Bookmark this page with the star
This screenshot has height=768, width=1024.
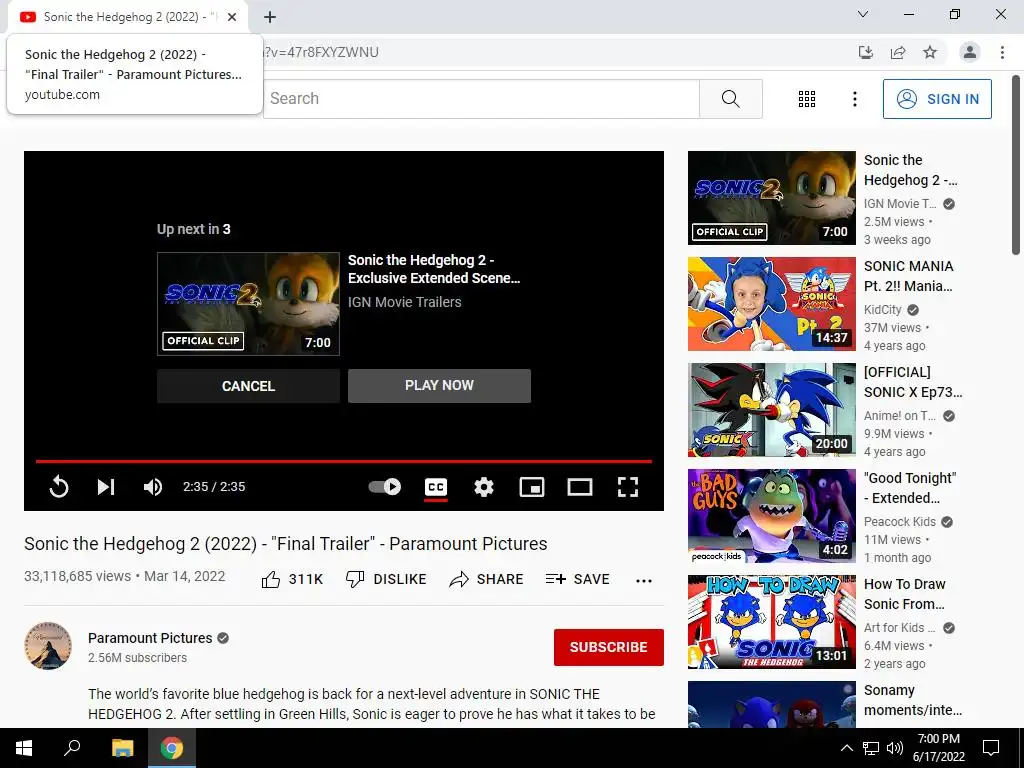[930, 52]
